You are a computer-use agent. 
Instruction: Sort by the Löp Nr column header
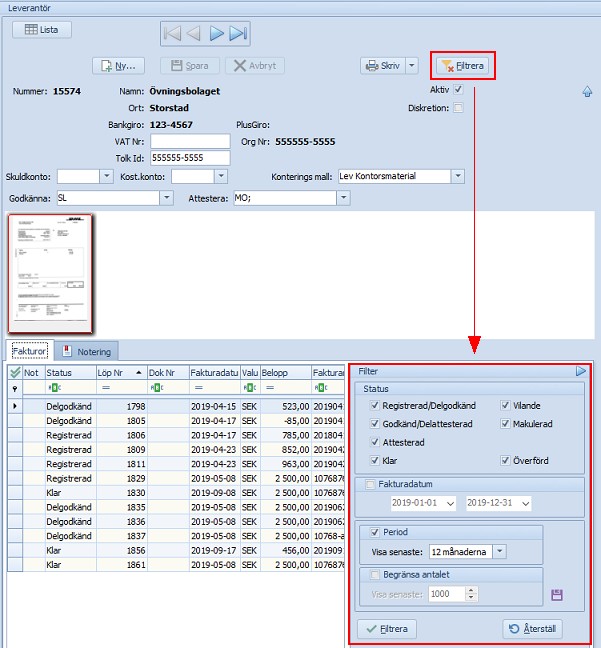point(122,373)
